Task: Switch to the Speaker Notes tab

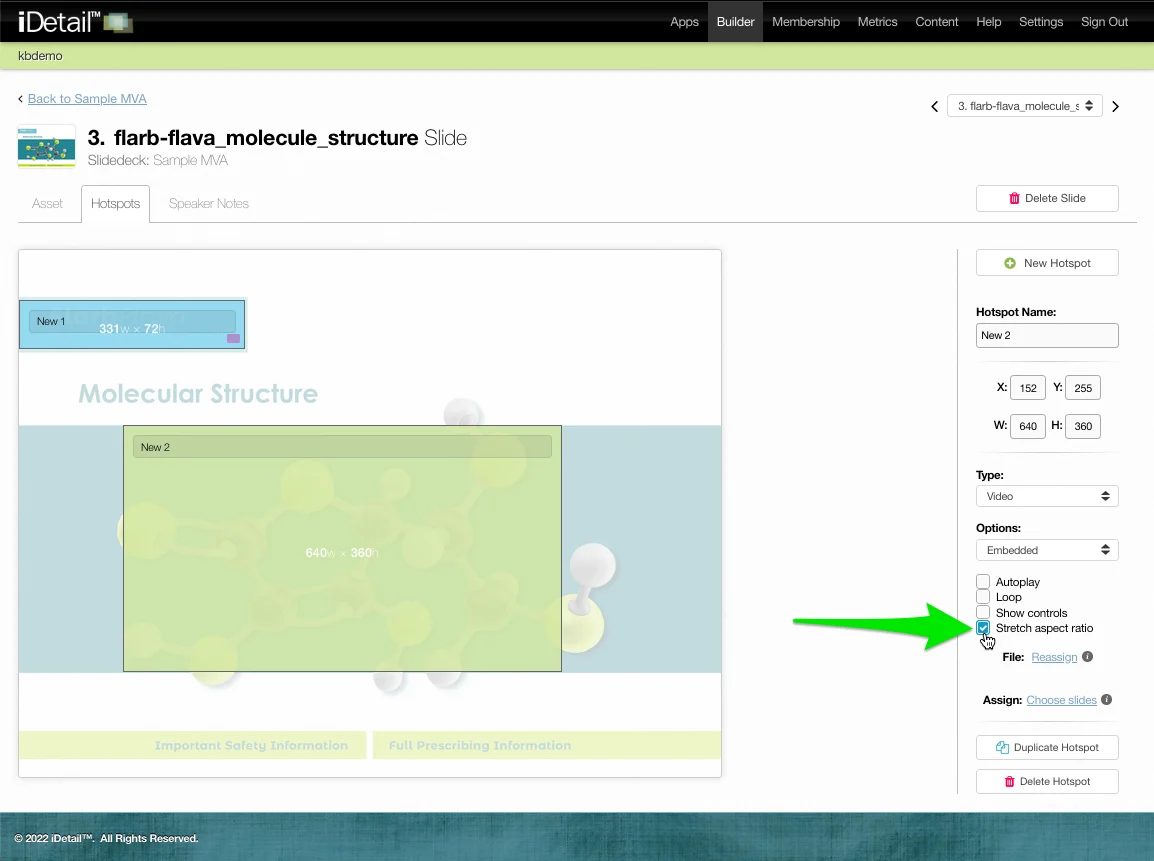Action: pos(209,203)
